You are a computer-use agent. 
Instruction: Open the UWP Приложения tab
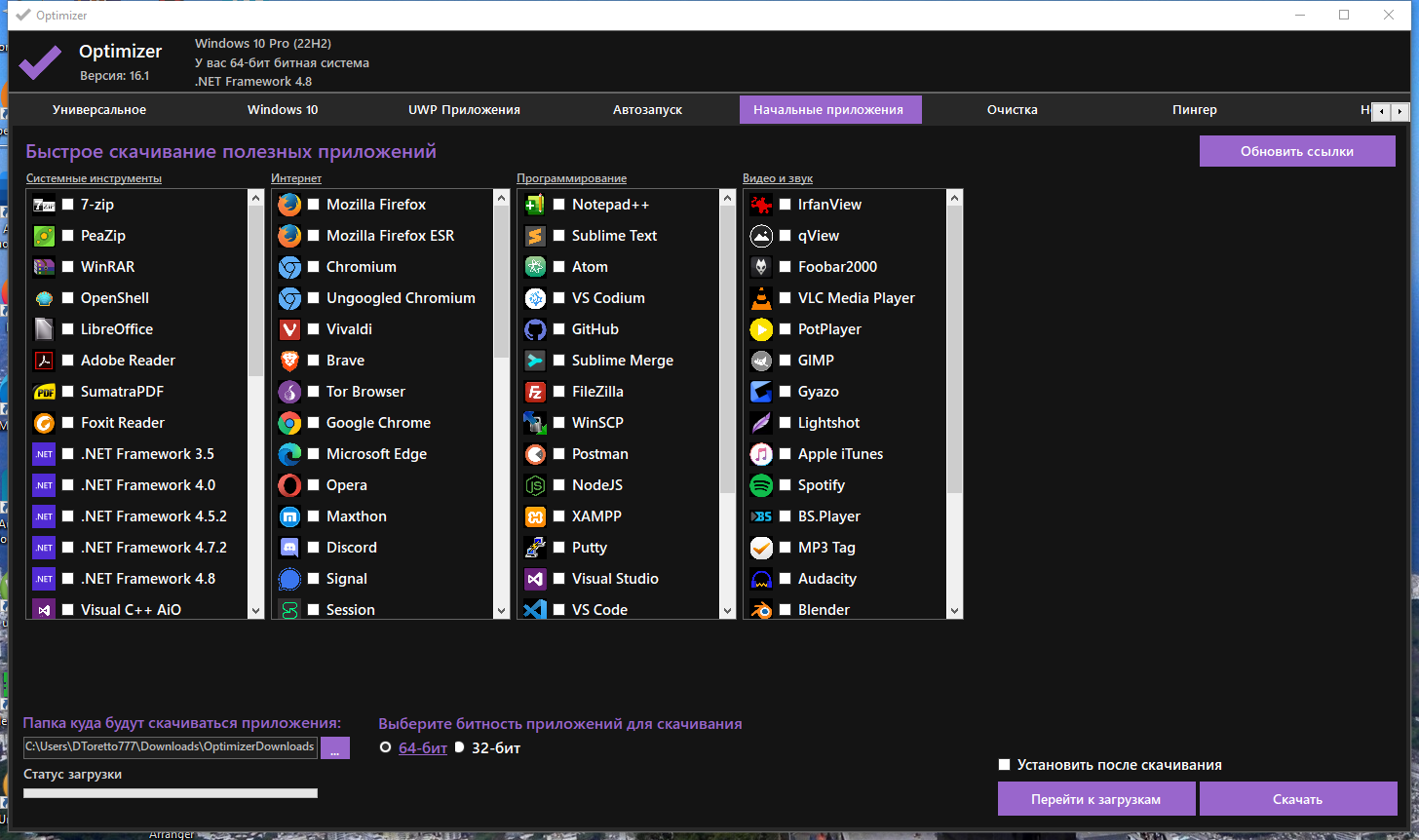464,109
